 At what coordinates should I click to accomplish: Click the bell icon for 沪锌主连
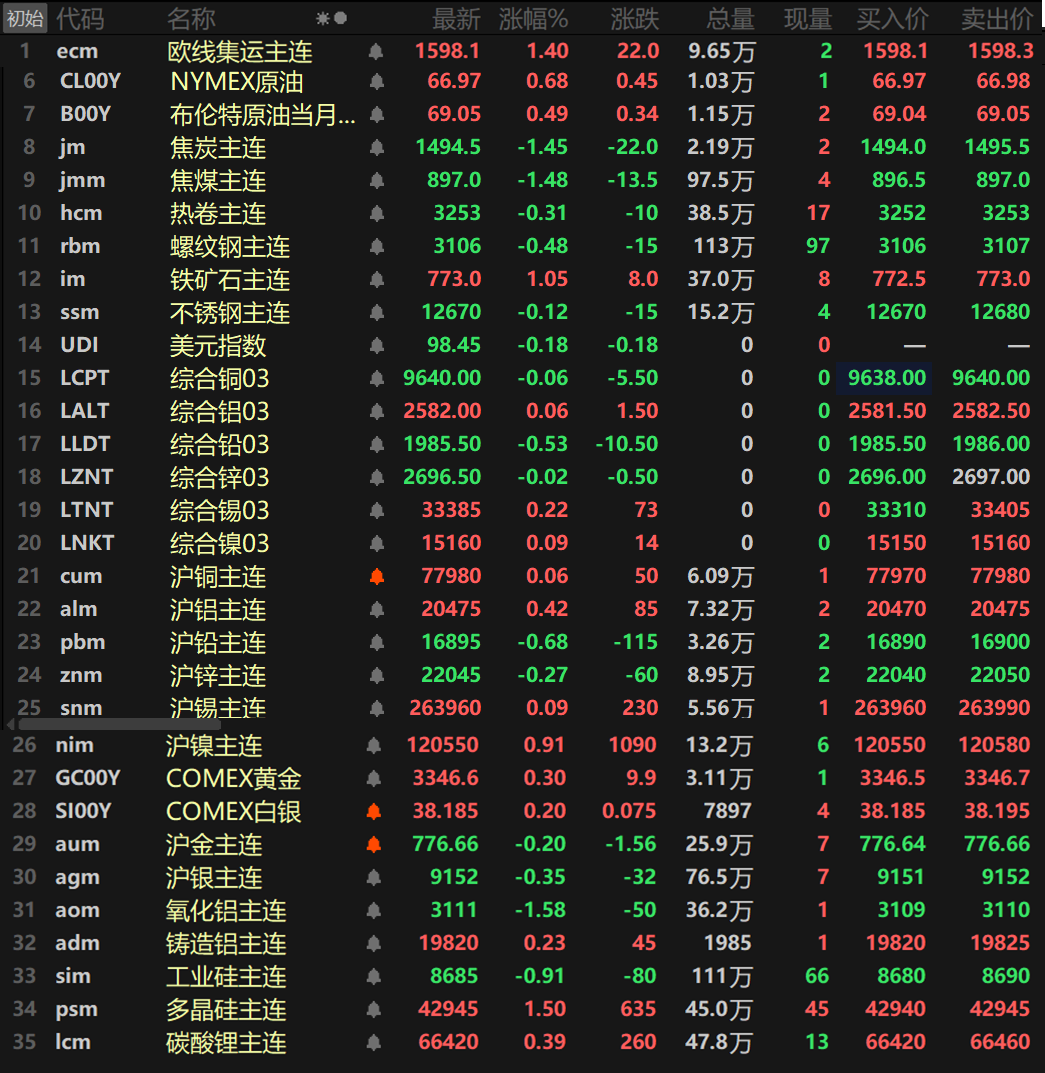tap(376, 675)
